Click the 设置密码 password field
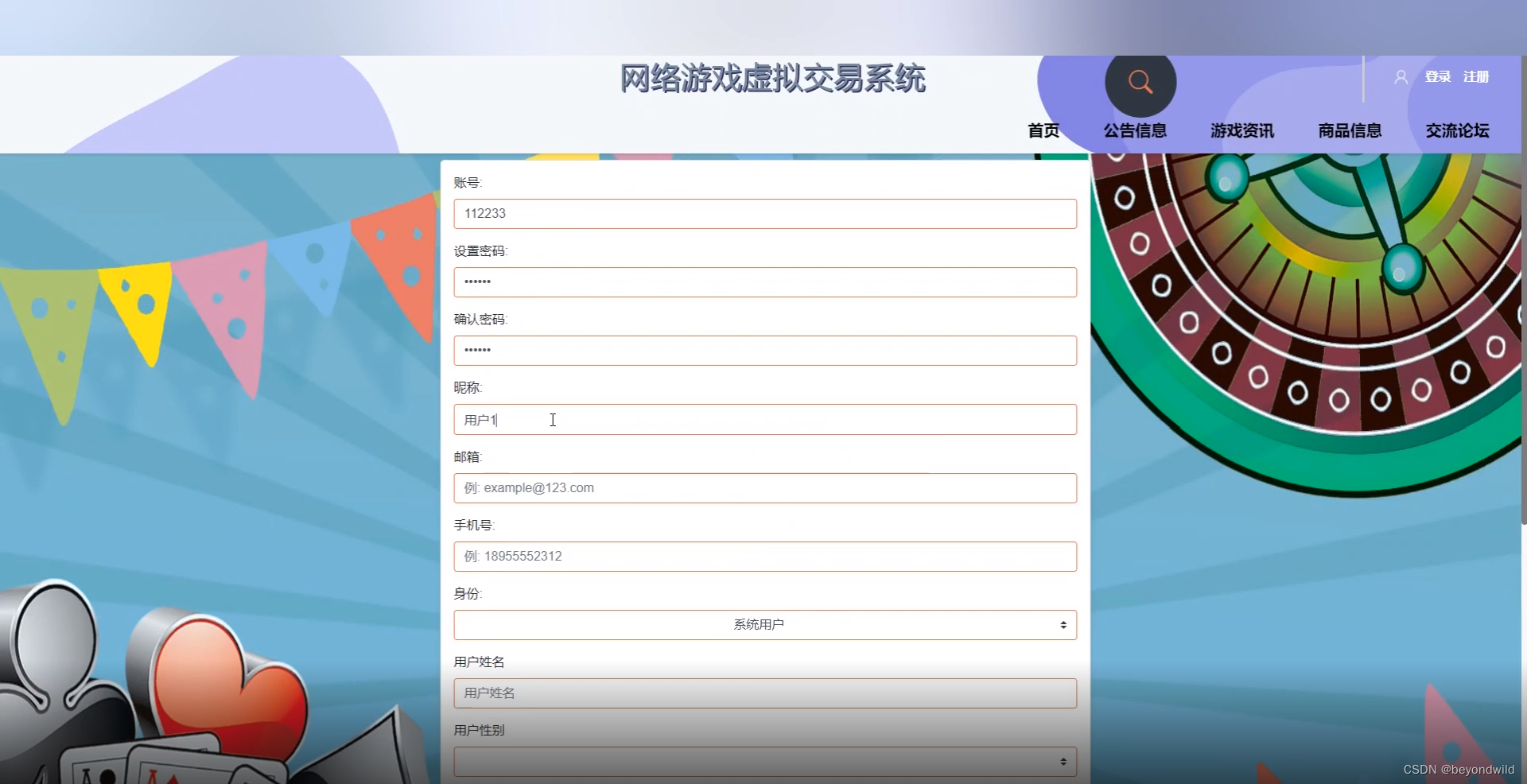 coord(764,281)
